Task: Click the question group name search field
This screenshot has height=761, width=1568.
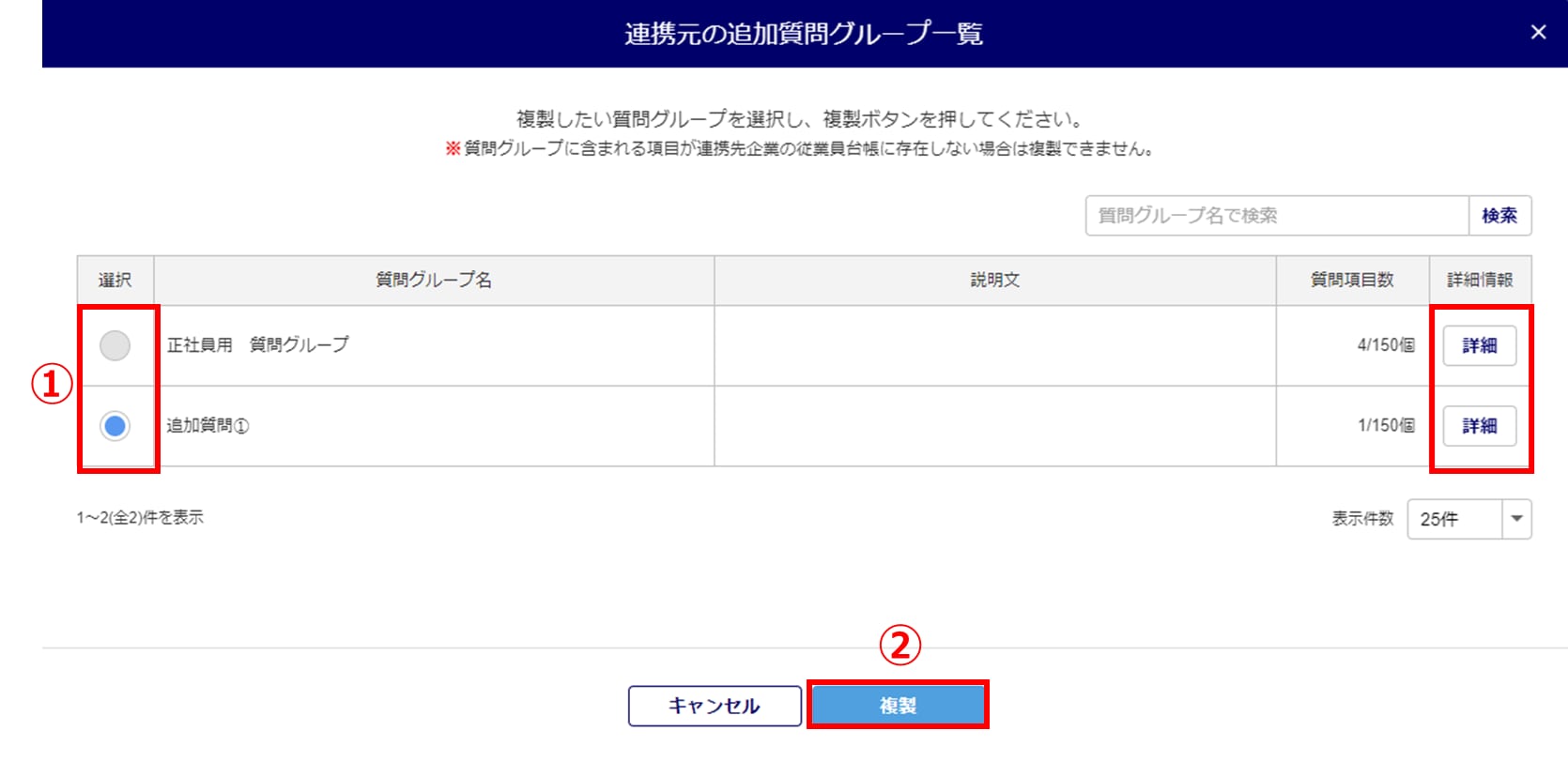Action: click(1276, 216)
